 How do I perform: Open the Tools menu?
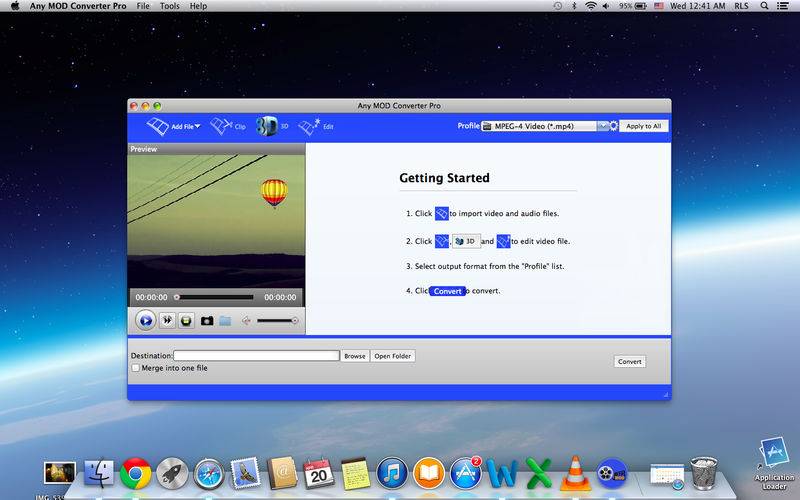tap(169, 6)
